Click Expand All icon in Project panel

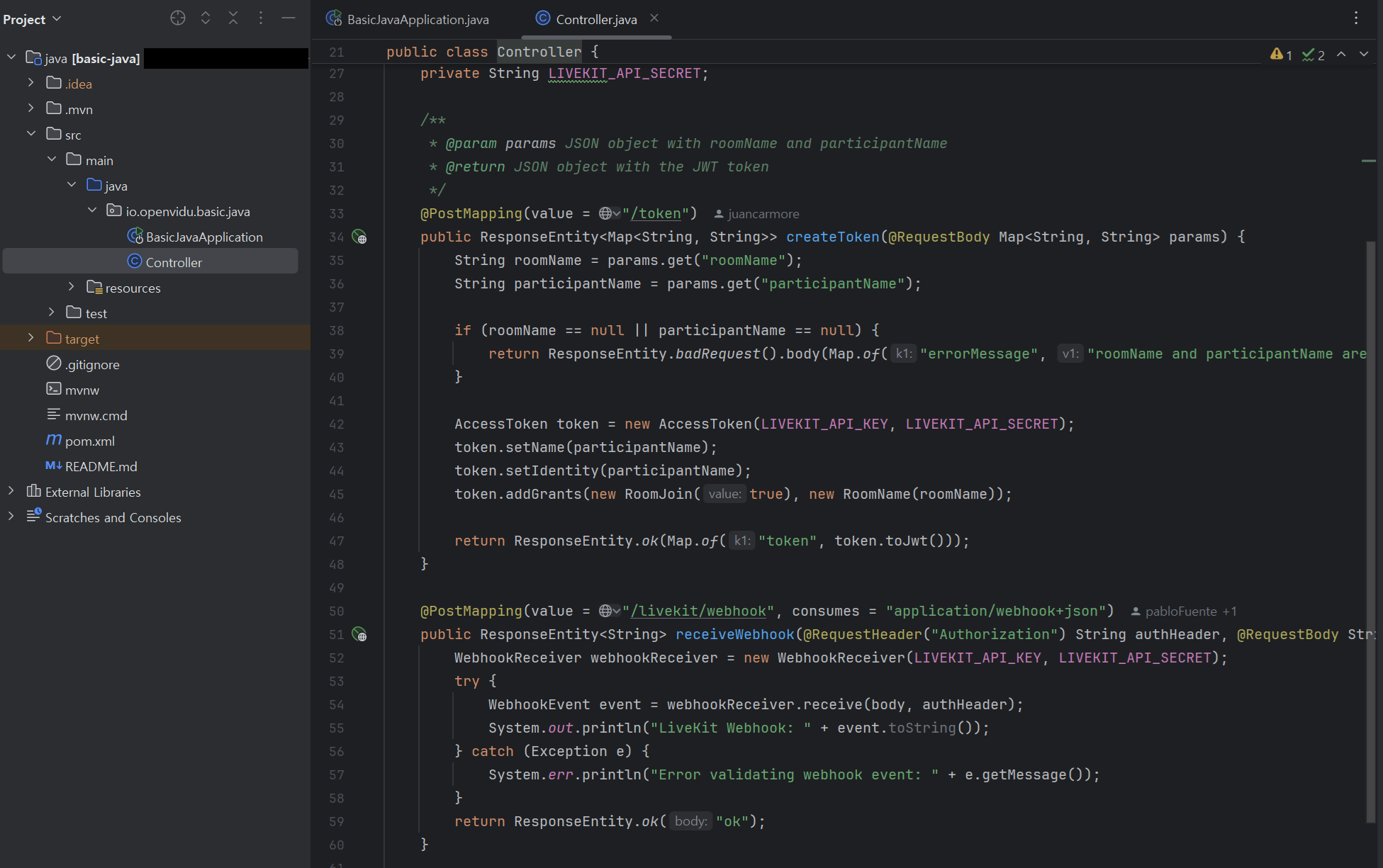pyautogui.click(x=206, y=18)
